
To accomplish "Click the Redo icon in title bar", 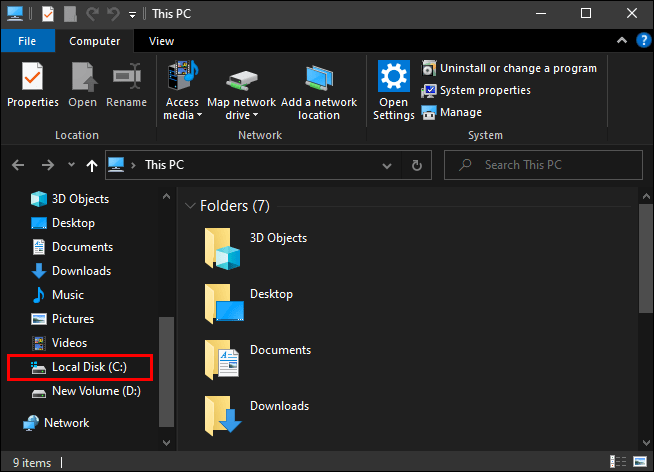I will (92, 14).
